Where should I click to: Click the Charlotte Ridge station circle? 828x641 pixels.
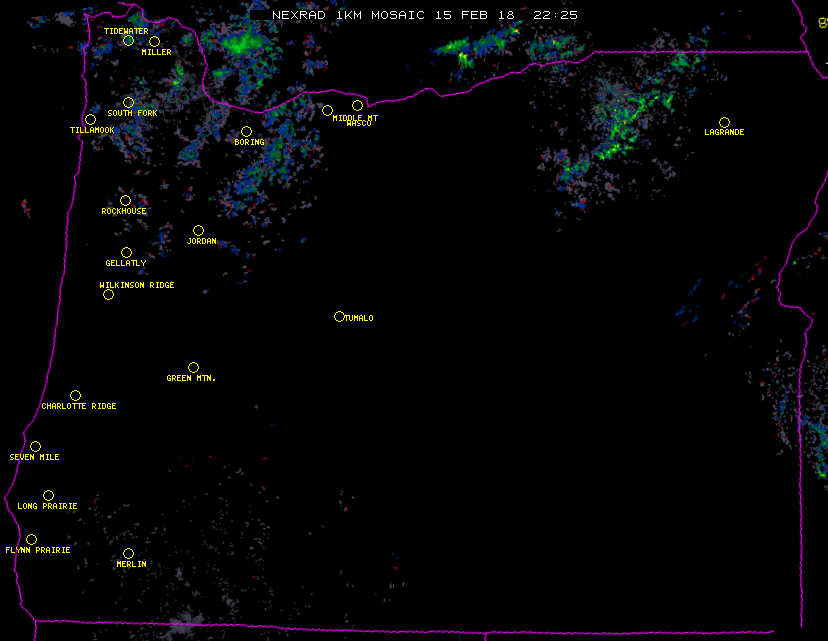(75, 396)
